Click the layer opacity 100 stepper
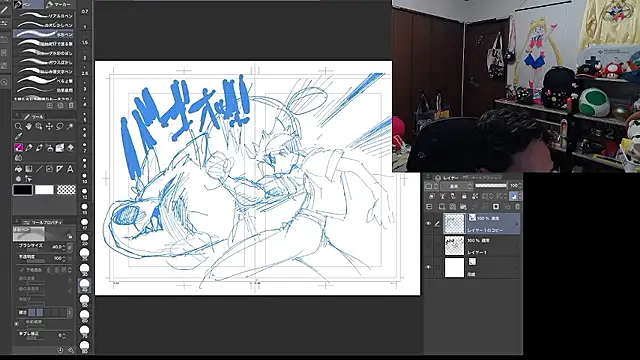Image resolution: width=640 pixels, height=360 pixels. click(520, 186)
